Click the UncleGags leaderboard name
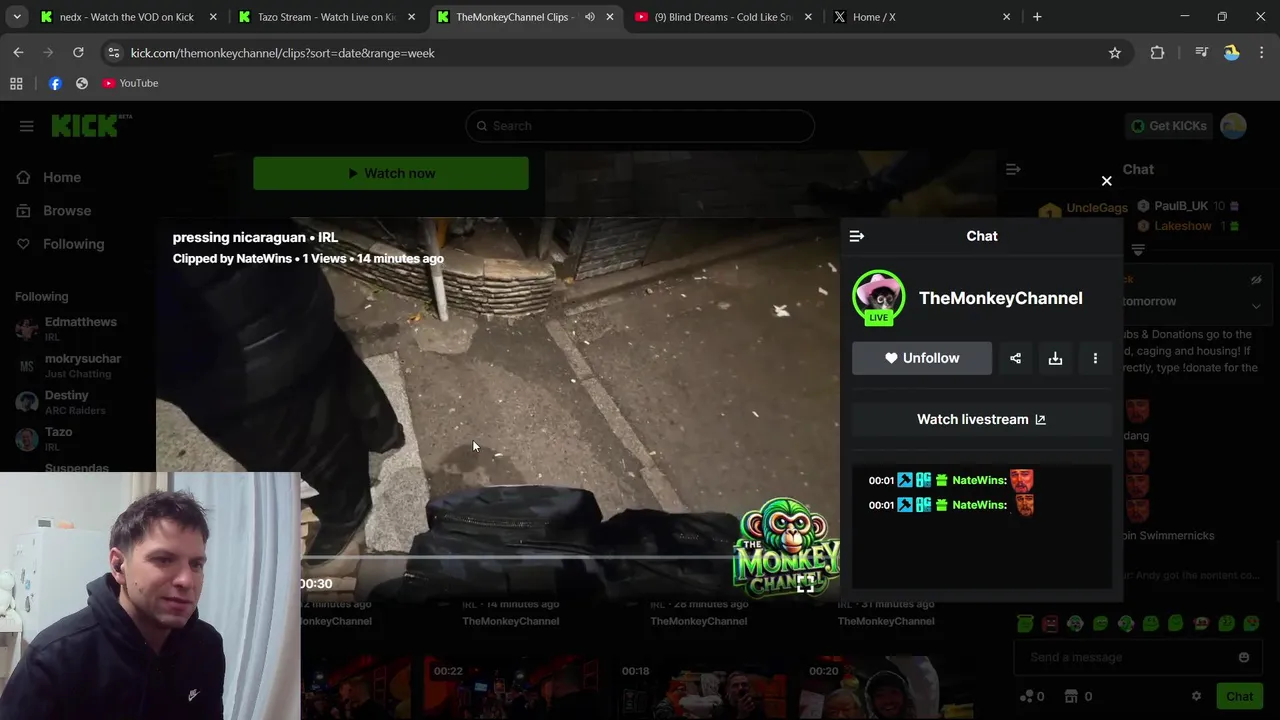The height and width of the screenshot is (720, 1280). (1096, 208)
